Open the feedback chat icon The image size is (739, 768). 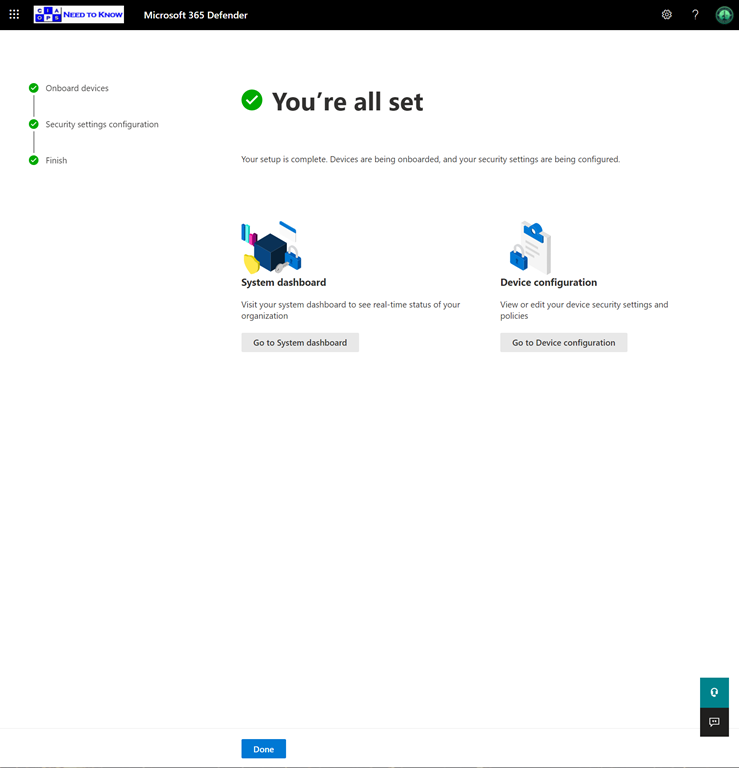[714, 722]
